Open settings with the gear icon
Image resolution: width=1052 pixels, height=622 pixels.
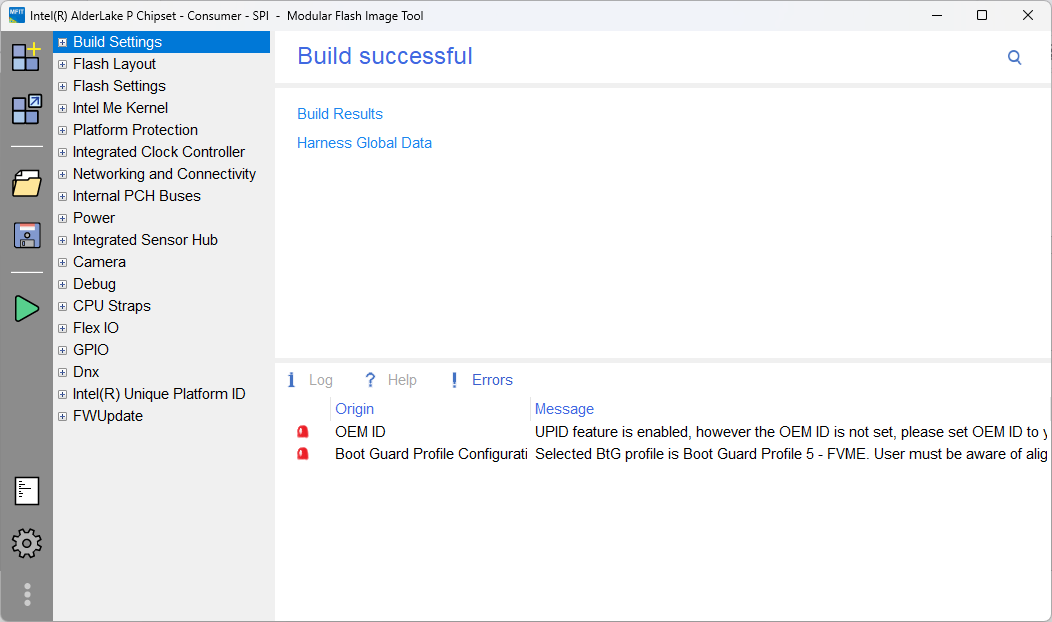click(x=26, y=543)
